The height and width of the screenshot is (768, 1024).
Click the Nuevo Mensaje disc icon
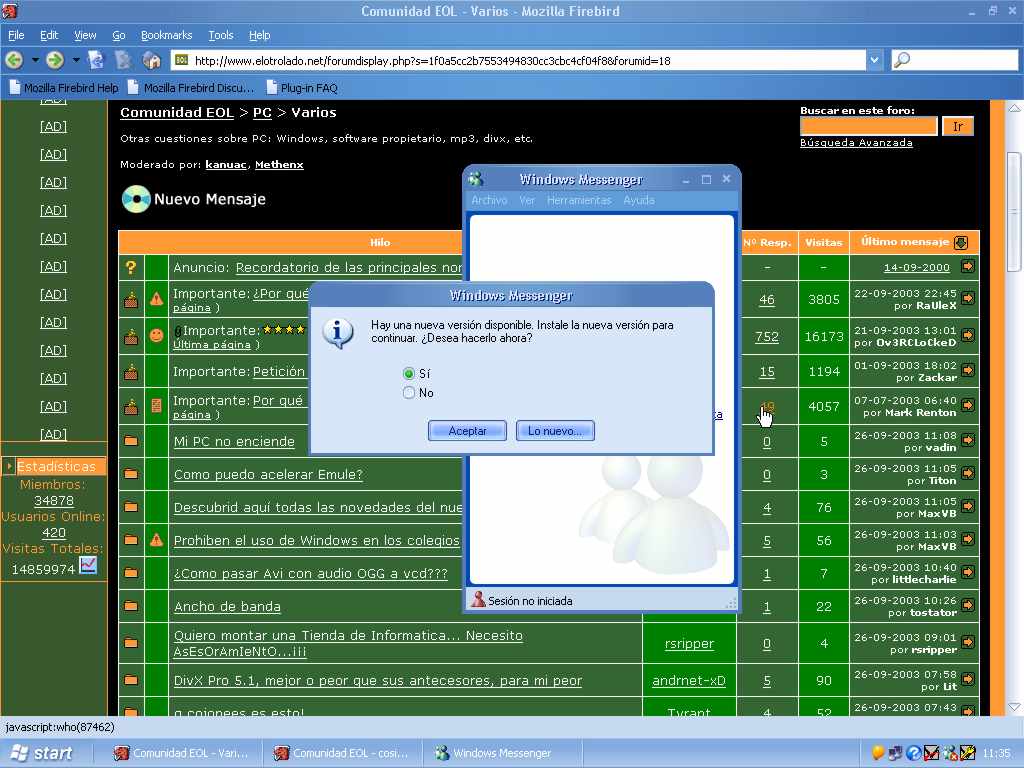[136, 199]
